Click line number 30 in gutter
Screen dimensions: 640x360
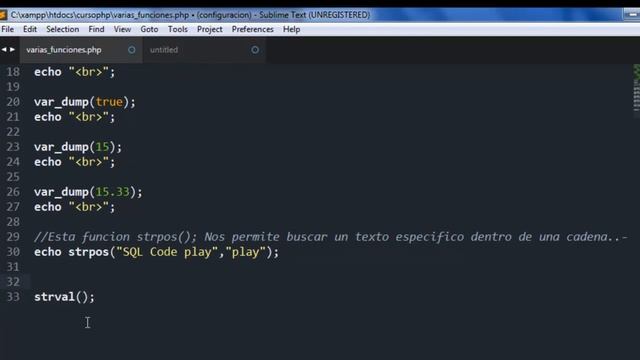(x=13, y=252)
